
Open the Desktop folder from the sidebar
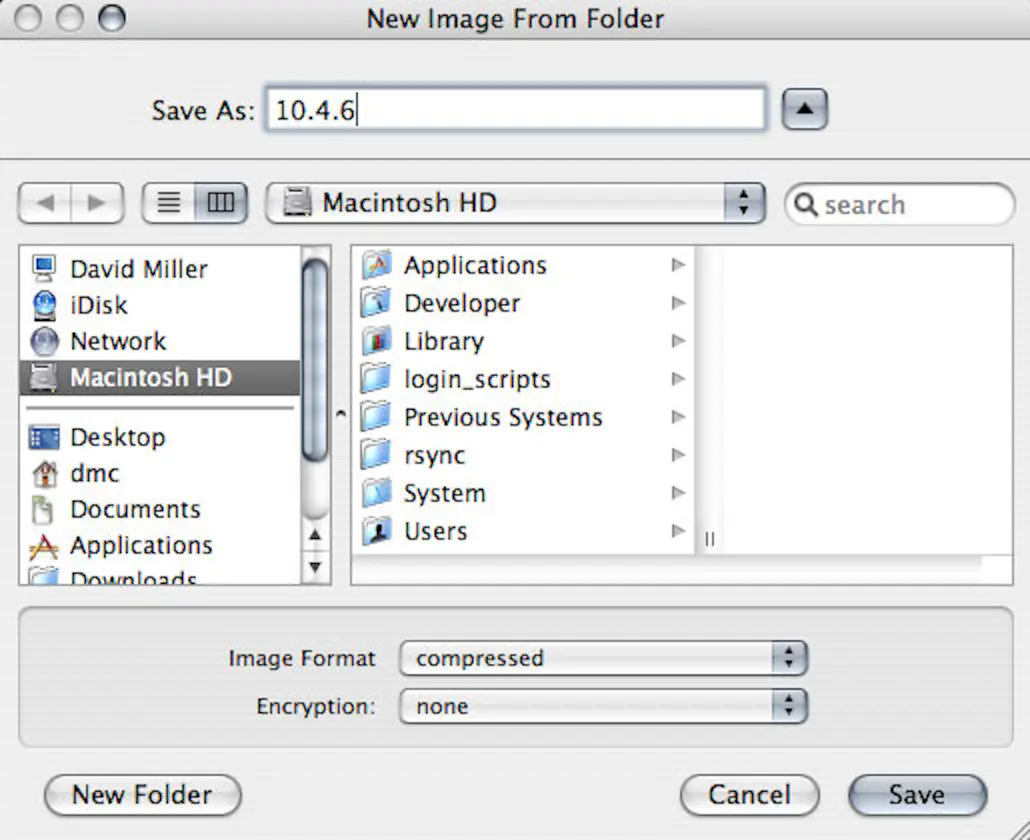[117, 437]
